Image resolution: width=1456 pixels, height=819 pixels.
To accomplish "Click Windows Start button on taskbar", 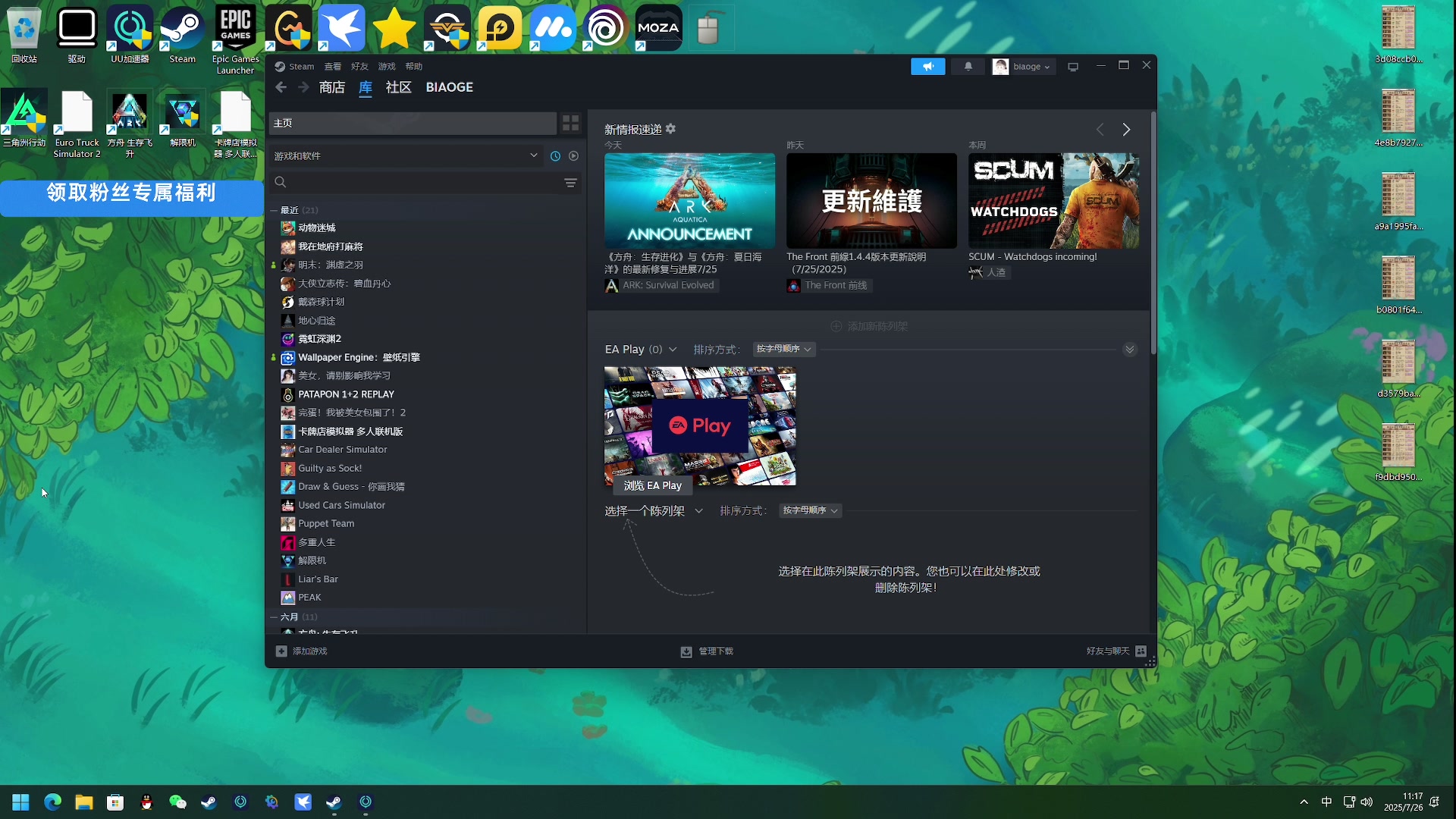I will coord(20,802).
